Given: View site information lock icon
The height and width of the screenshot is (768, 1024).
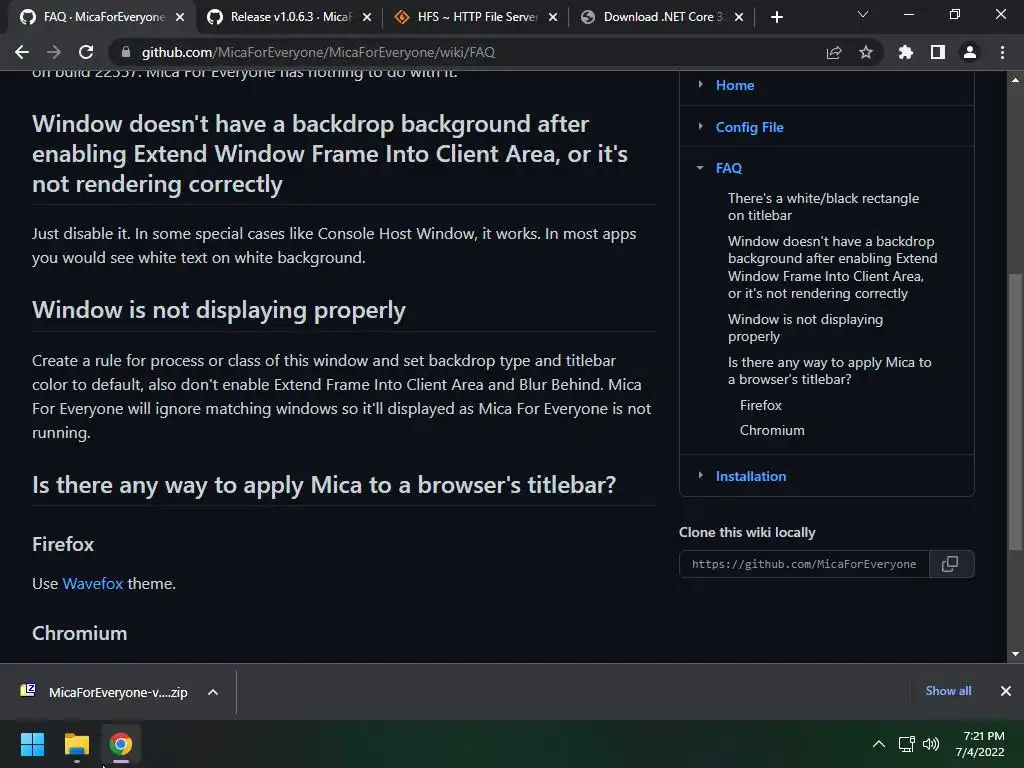Looking at the screenshot, I should [x=126, y=52].
